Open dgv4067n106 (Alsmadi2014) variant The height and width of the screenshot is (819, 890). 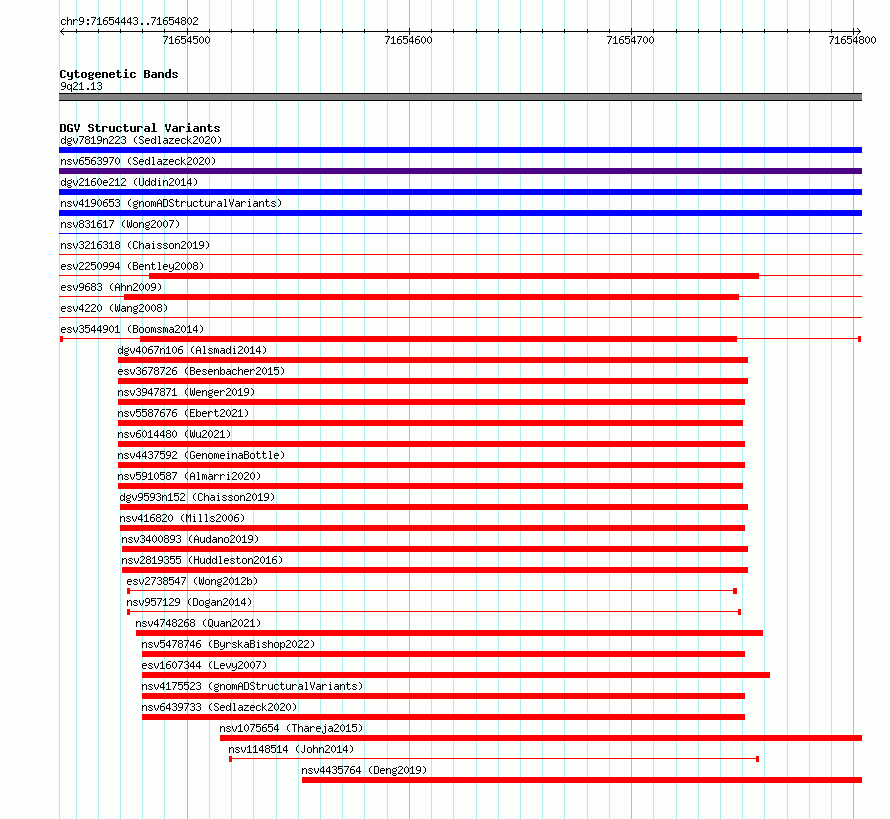click(x=192, y=350)
